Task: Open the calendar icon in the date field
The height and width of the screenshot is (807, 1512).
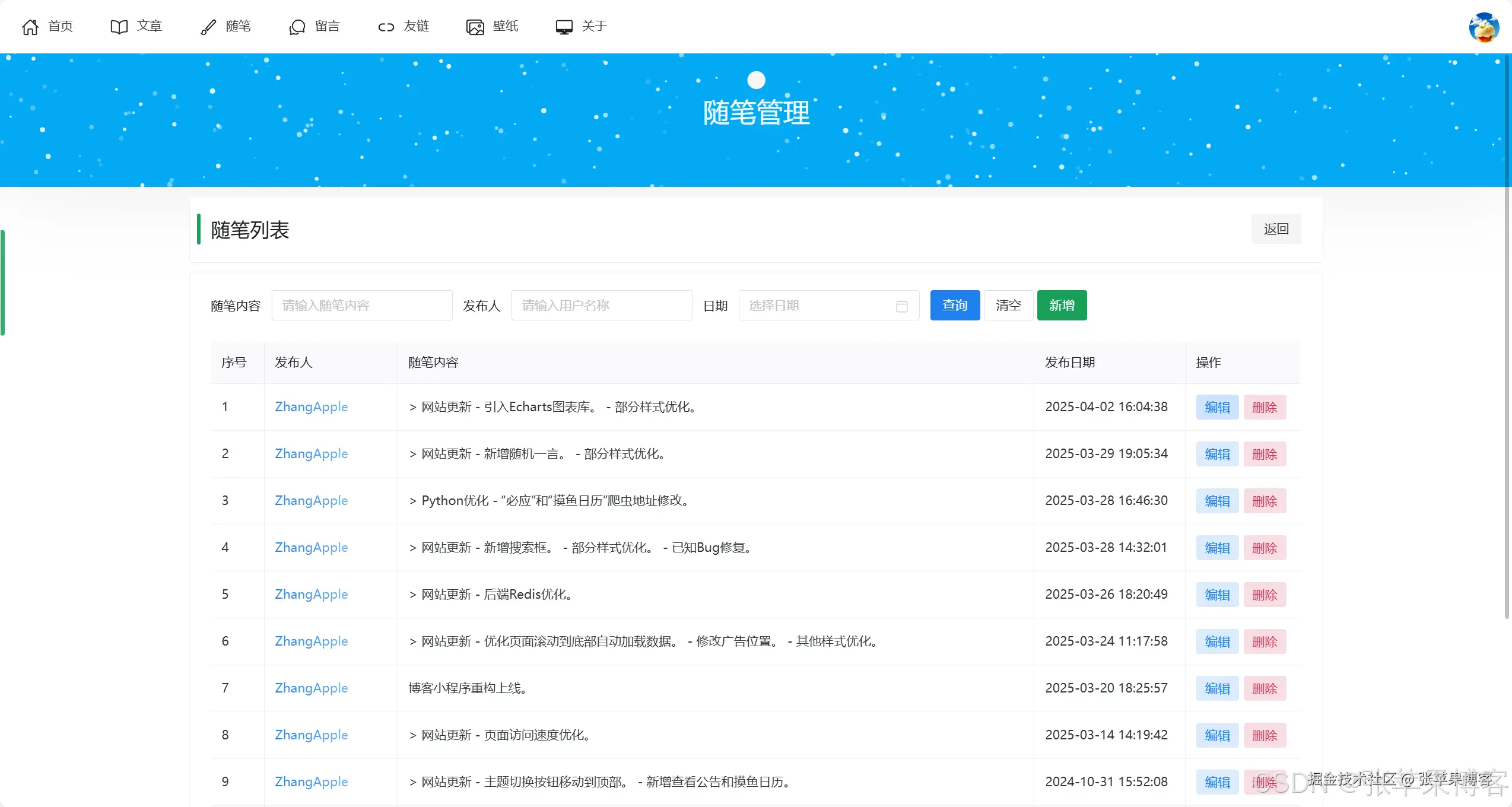Action: [902, 306]
